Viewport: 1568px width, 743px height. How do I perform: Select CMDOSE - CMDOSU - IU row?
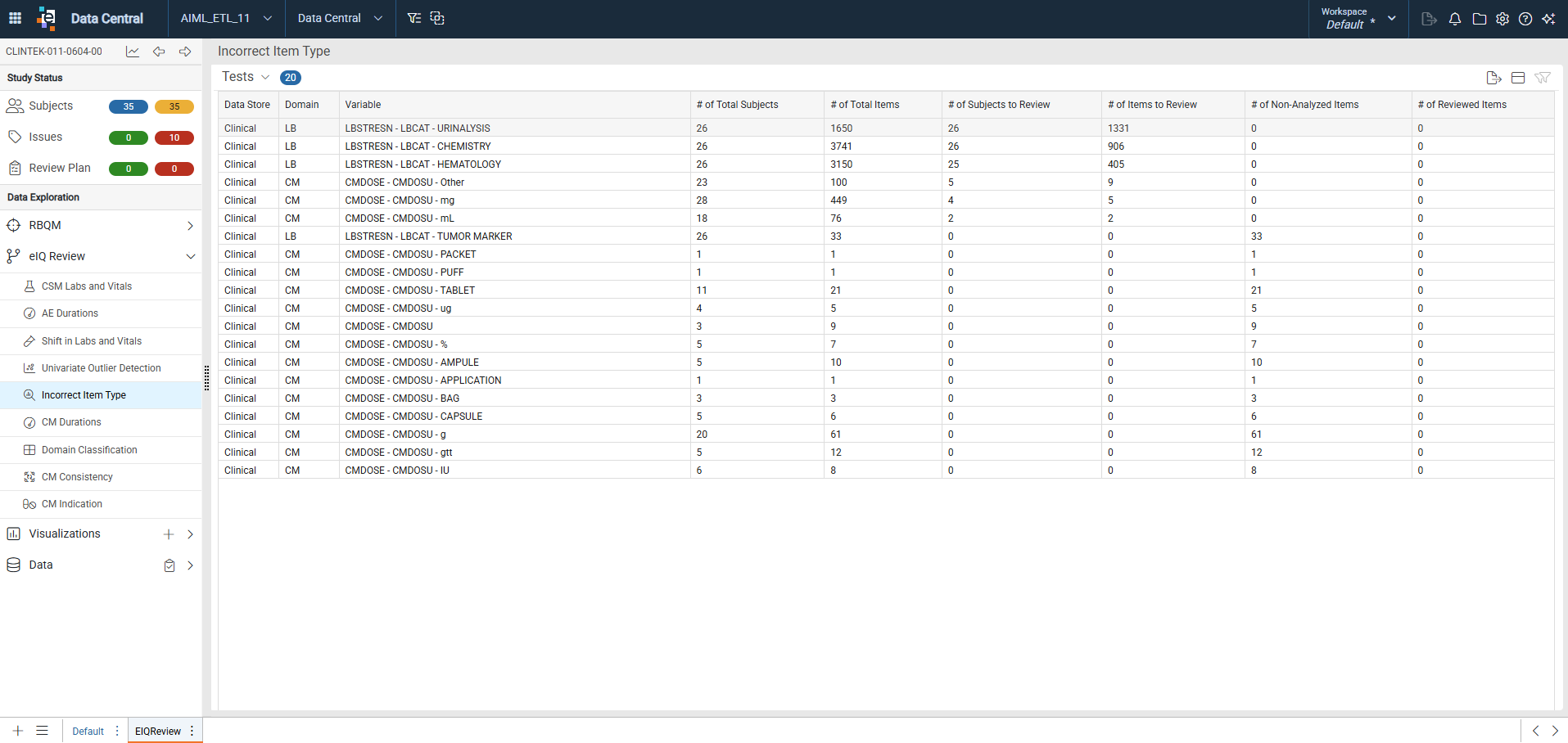[886, 471]
